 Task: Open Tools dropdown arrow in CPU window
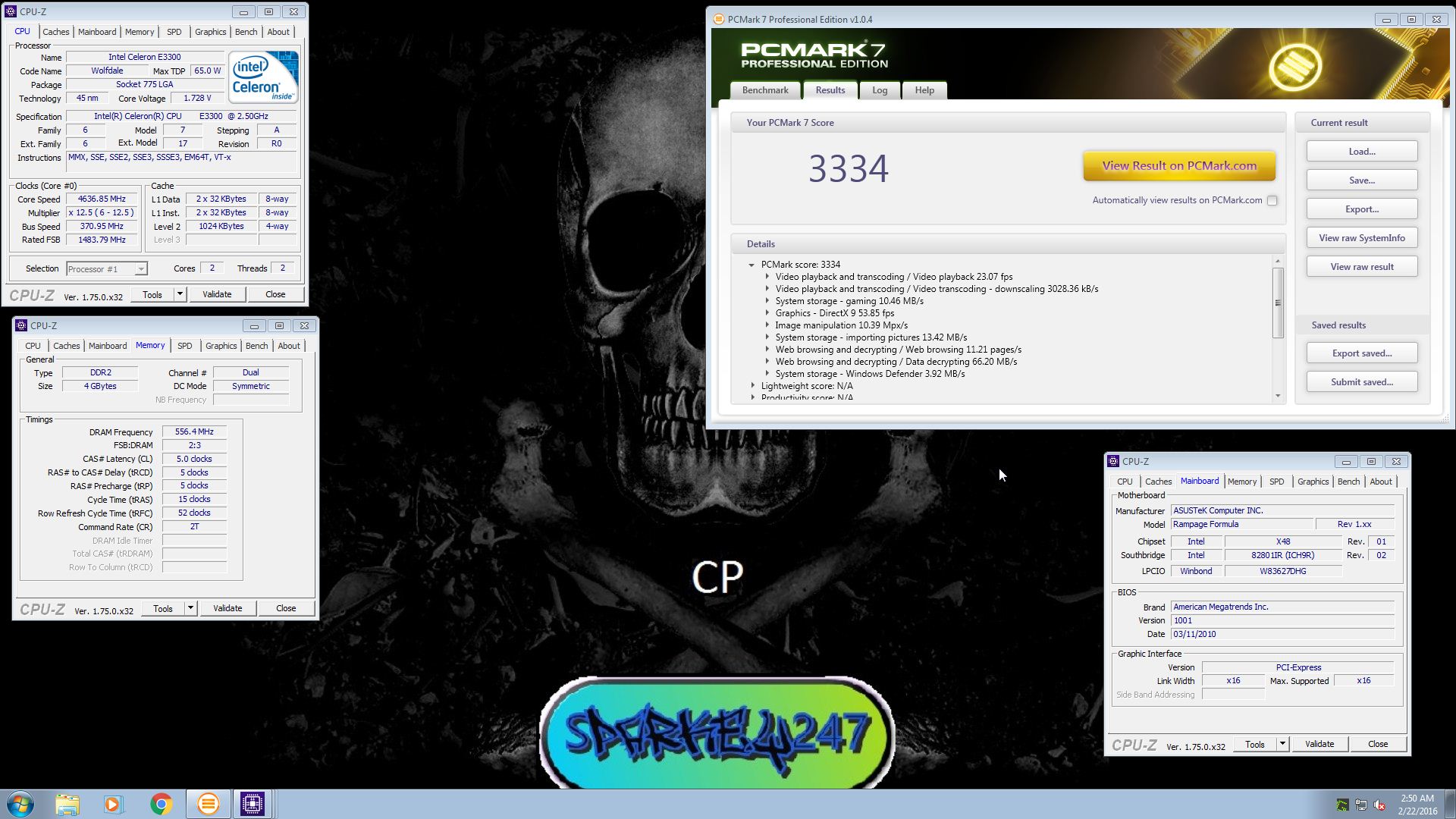click(x=180, y=294)
